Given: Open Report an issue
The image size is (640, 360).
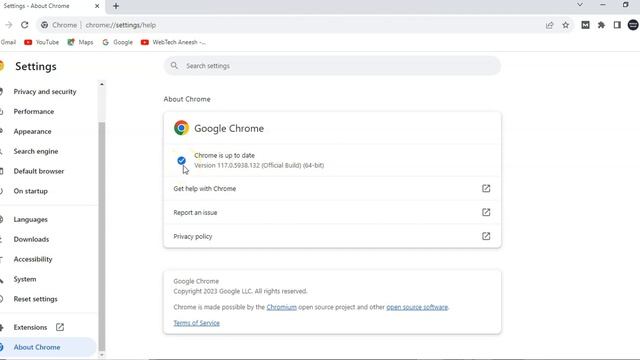Looking at the screenshot, I should point(332,212).
